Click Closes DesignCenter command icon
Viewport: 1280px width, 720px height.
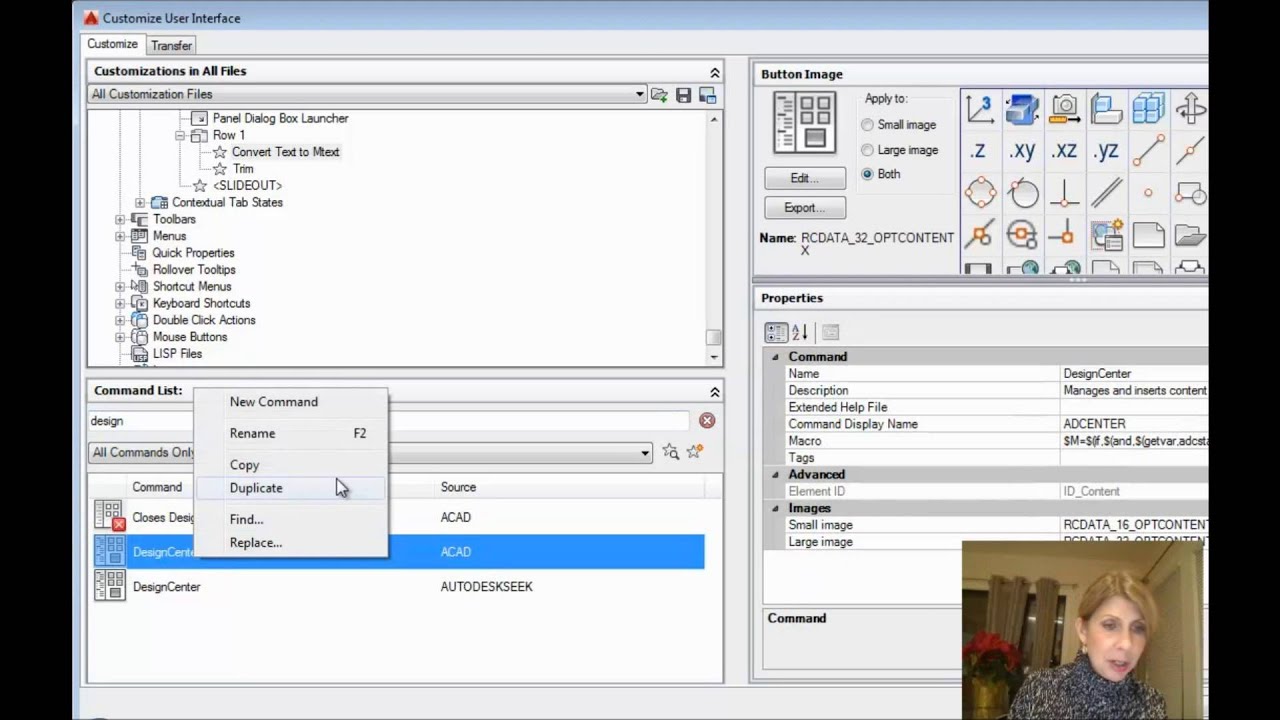point(109,516)
